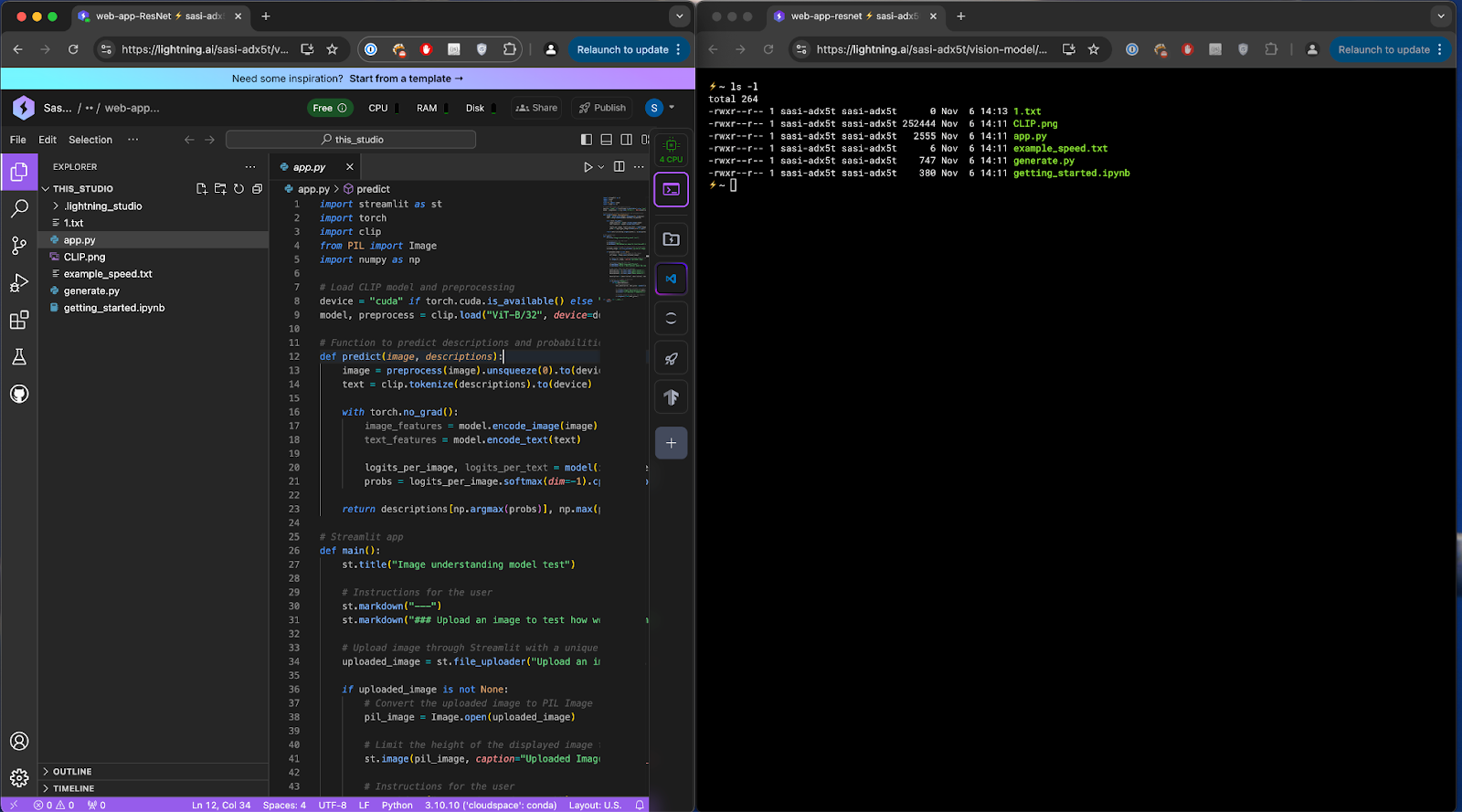The image size is (1462, 812).
Task: Open Run and Debug view
Action: pos(19,283)
